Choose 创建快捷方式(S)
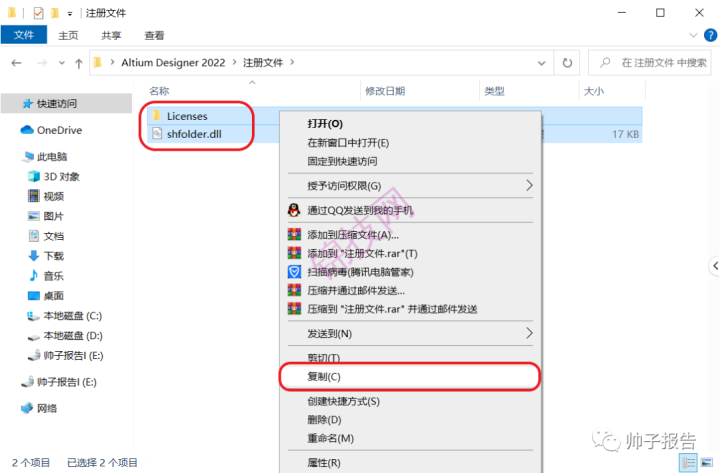 coord(411,401)
